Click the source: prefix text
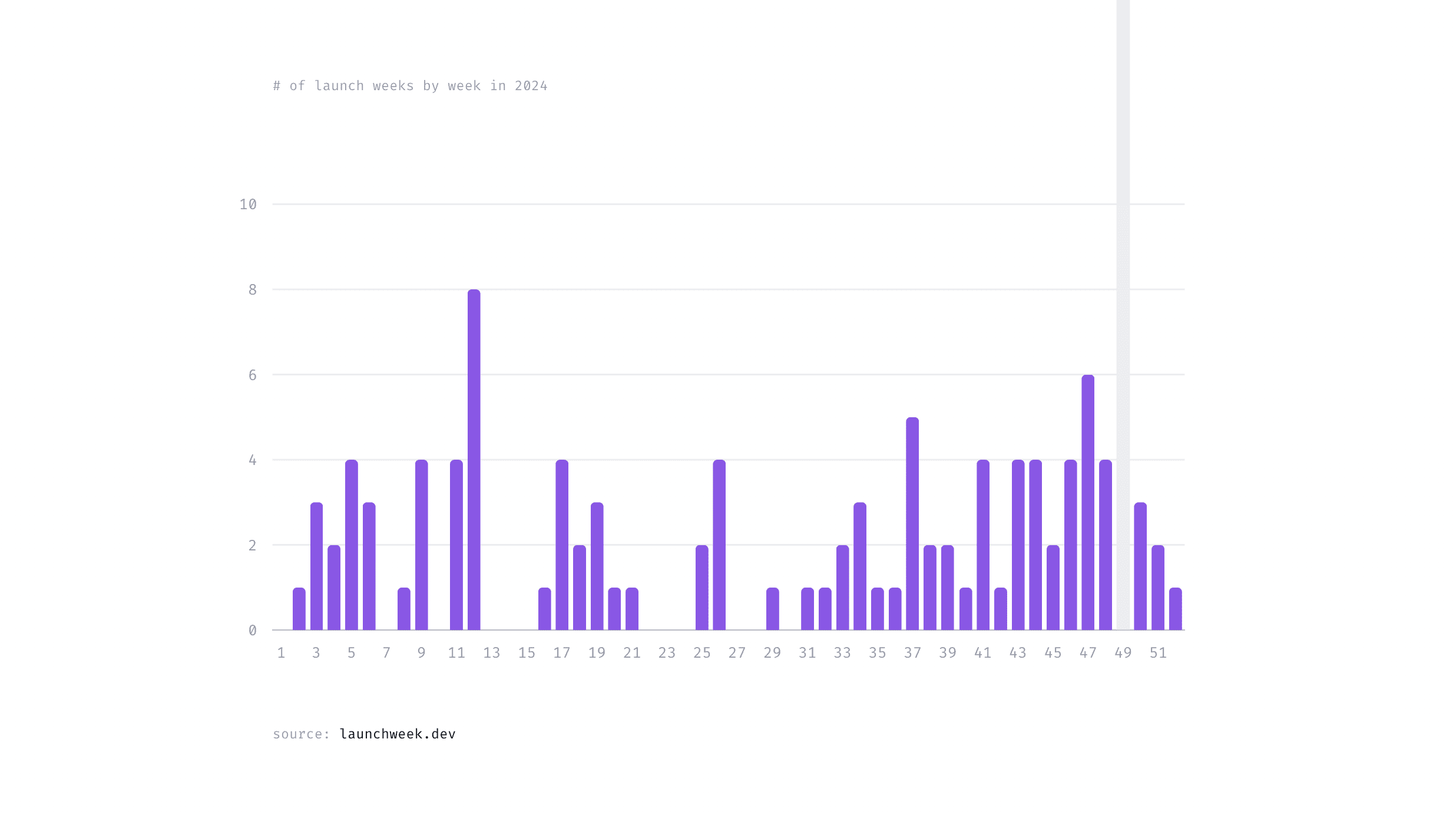The image size is (1456, 818). (x=300, y=733)
